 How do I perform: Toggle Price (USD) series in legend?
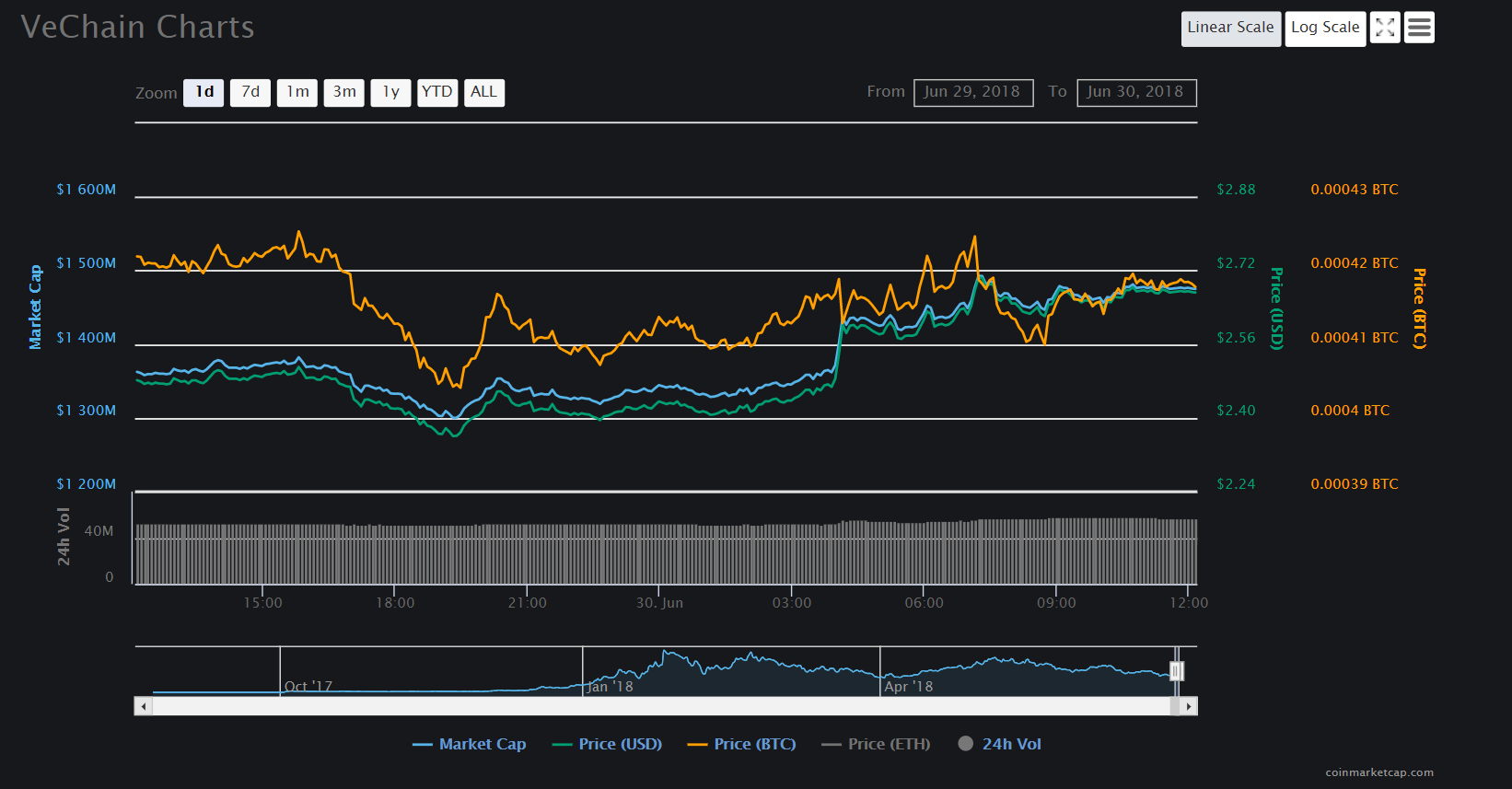pyautogui.click(x=608, y=744)
